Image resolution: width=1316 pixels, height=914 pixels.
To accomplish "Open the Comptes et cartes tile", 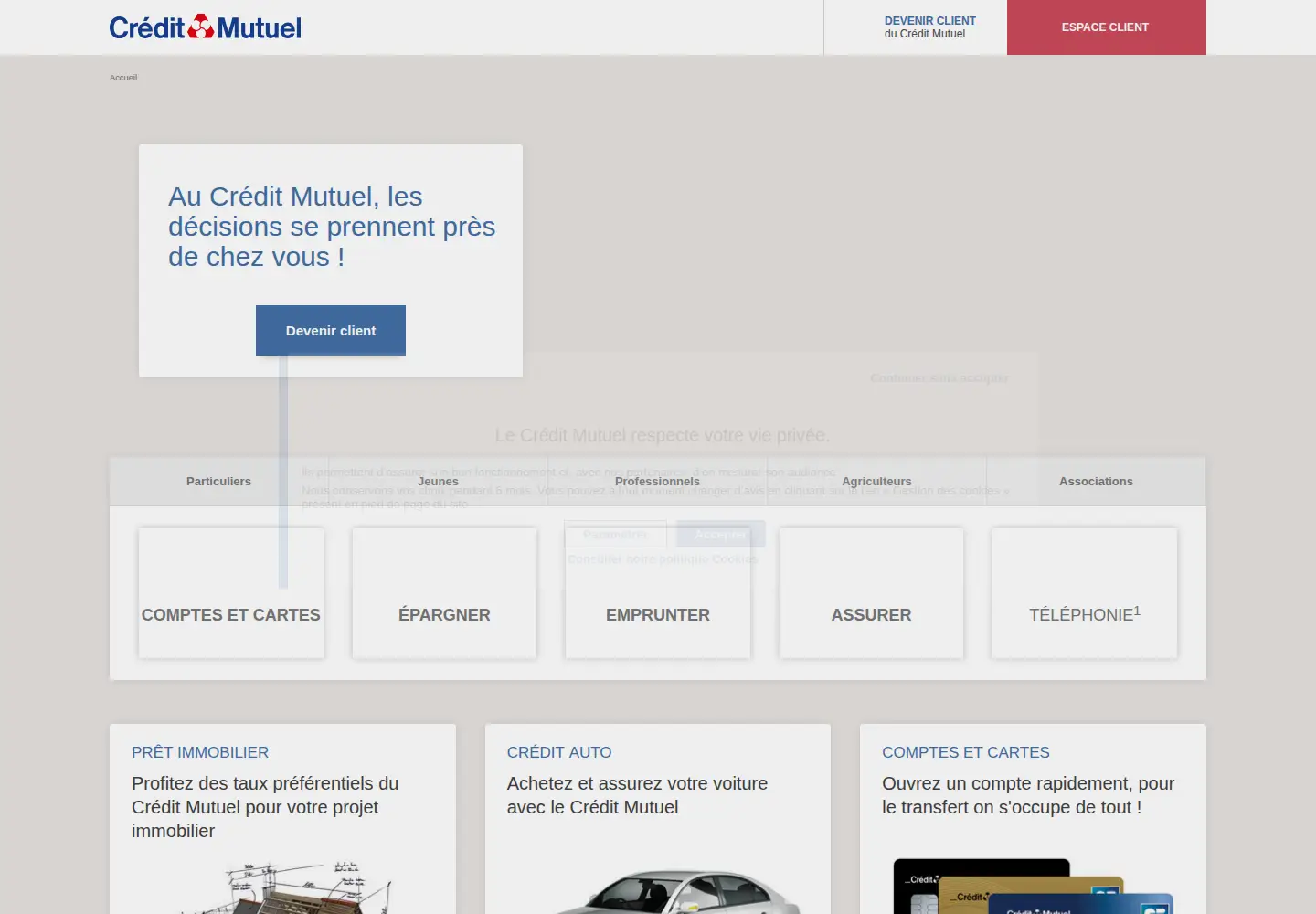I will [x=231, y=593].
